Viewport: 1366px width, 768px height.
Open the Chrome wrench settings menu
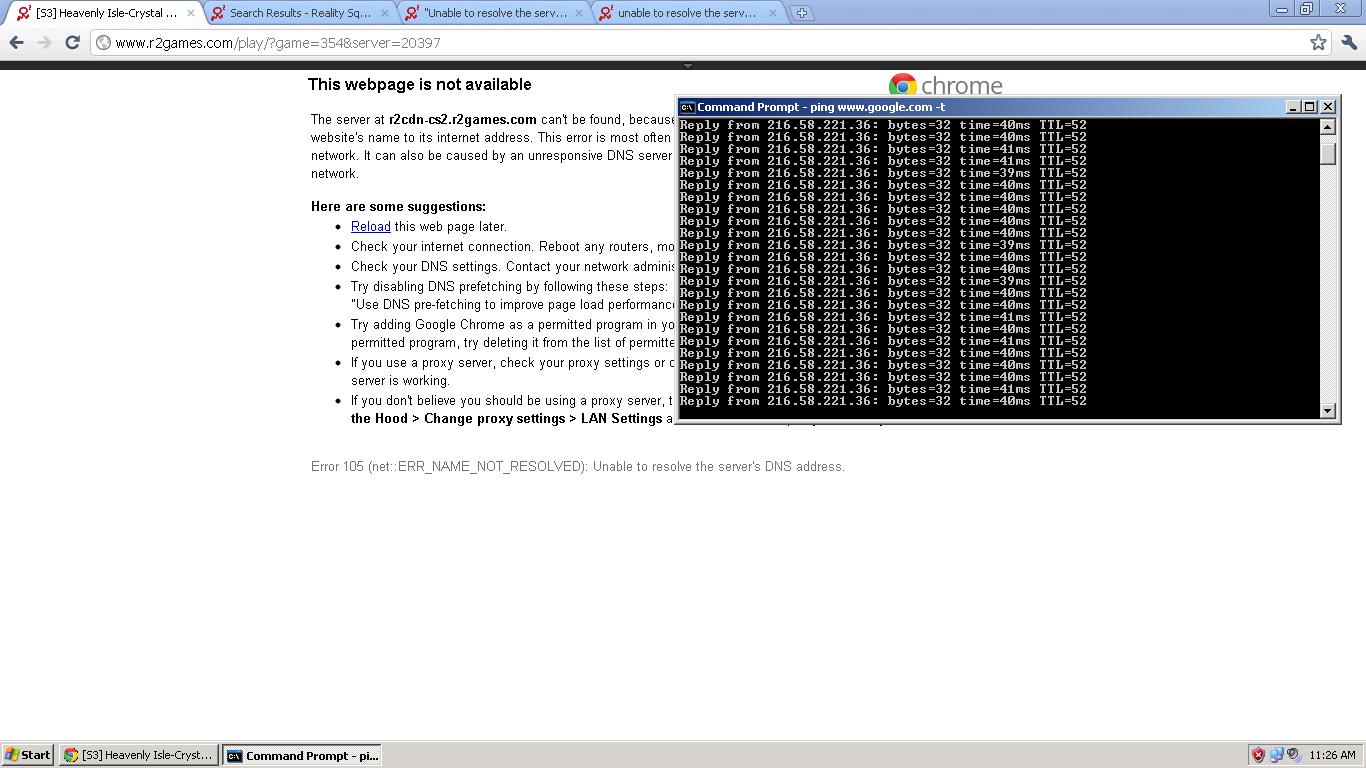pyautogui.click(x=1349, y=42)
